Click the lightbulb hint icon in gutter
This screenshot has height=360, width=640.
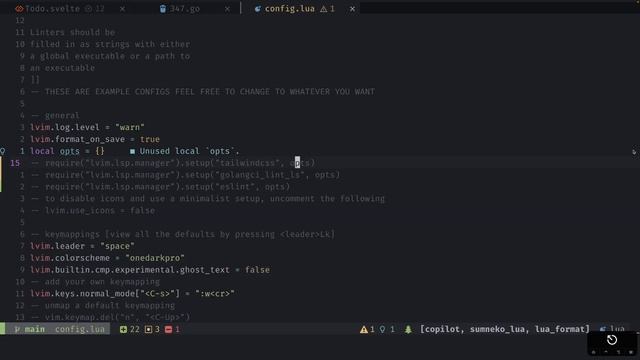pyautogui.click(x=3, y=151)
